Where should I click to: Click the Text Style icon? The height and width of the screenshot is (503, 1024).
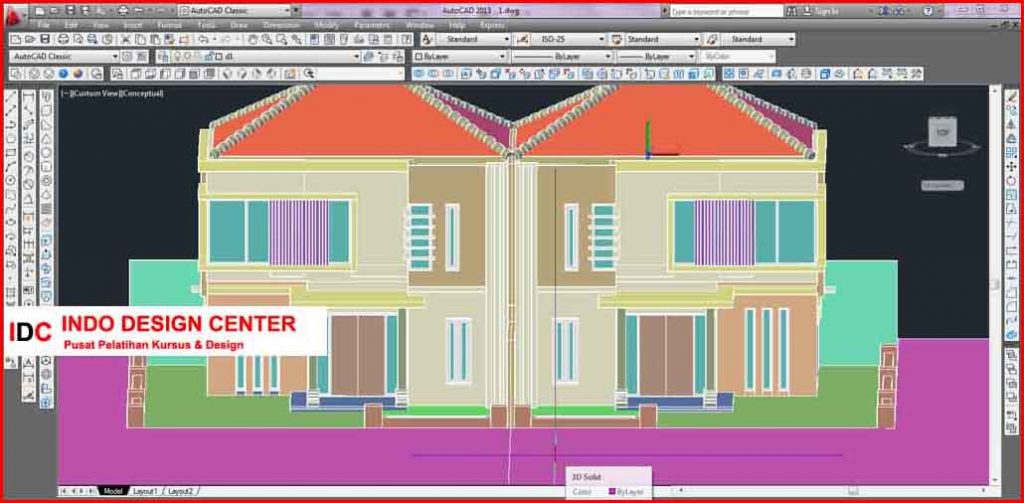pyautogui.click(x=428, y=39)
